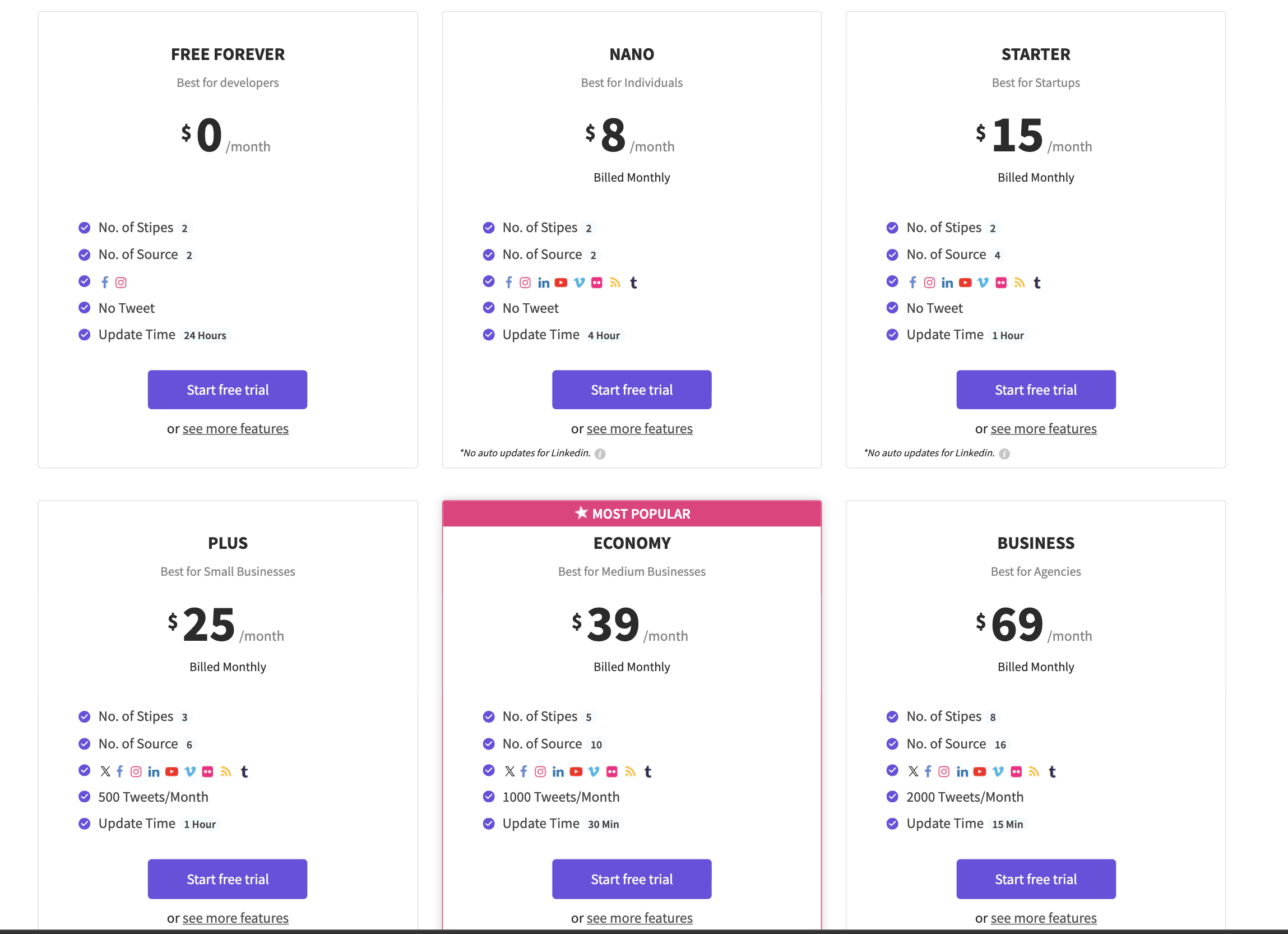The image size is (1288, 934).
Task: Click the Facebook icon in the Free Forever plan
Action: point(104,282)
